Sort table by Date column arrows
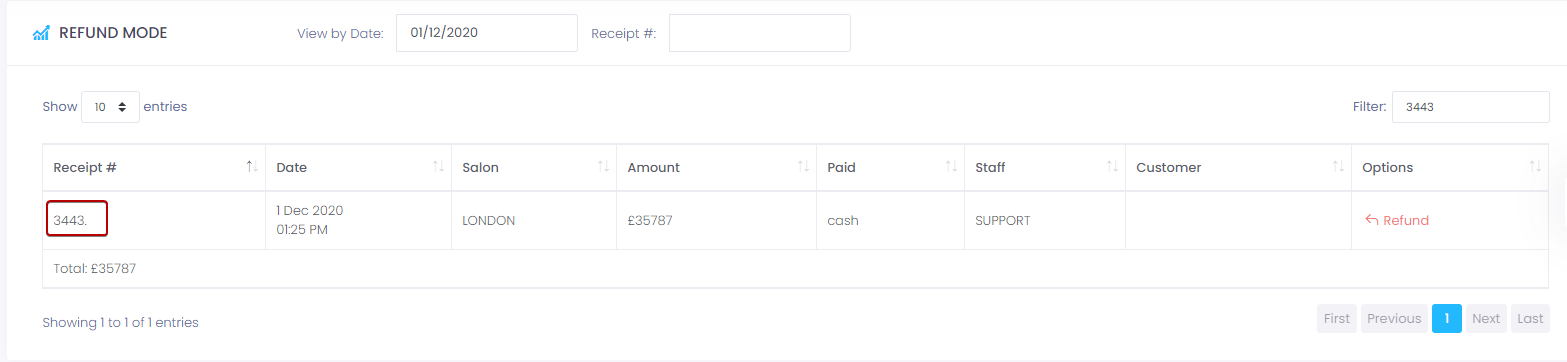This screenshot has width=1567, height=362. pyautogui.click(x=438, y=167)
